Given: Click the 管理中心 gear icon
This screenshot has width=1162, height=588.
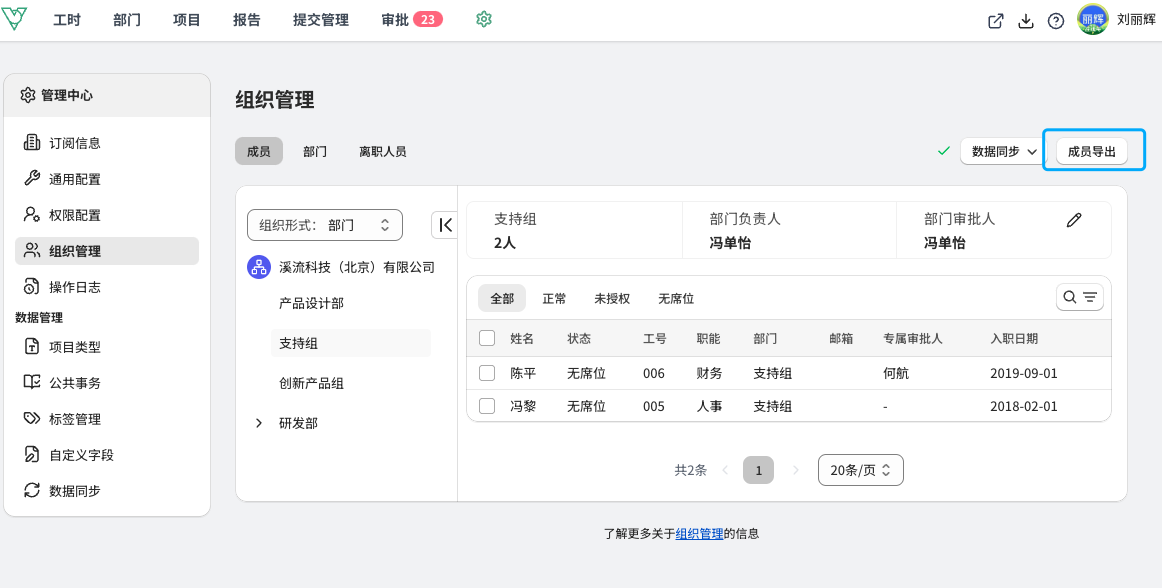Looking at the screenshot, I should pos(27,95).
